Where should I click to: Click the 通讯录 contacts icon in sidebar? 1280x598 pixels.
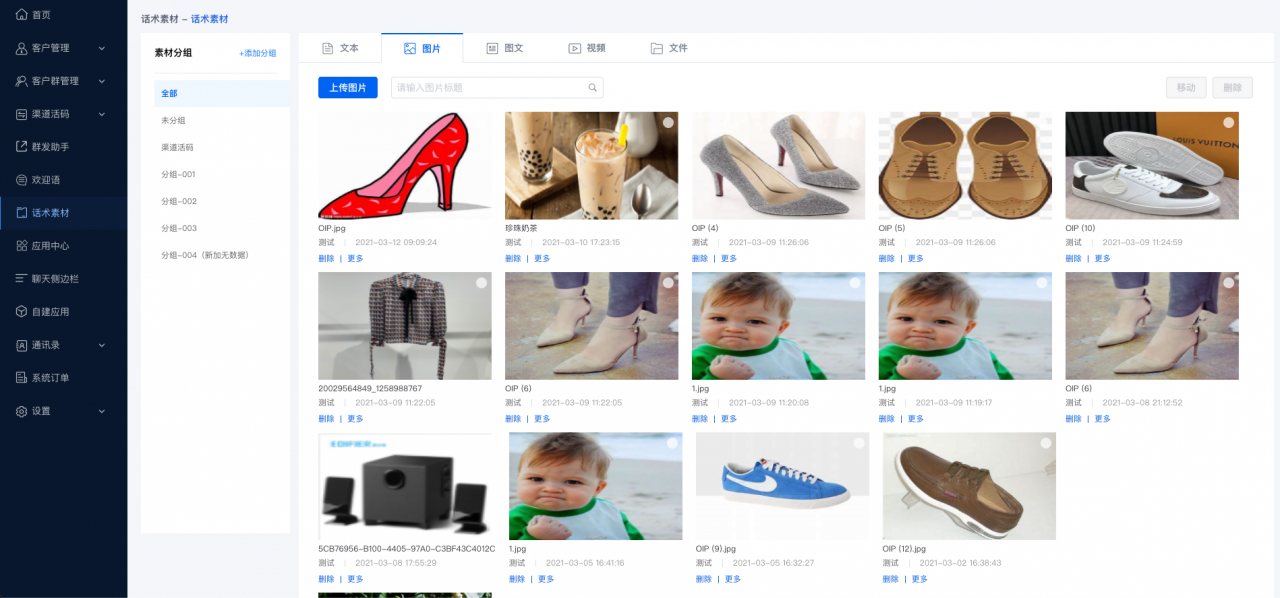tap(22, 345)
